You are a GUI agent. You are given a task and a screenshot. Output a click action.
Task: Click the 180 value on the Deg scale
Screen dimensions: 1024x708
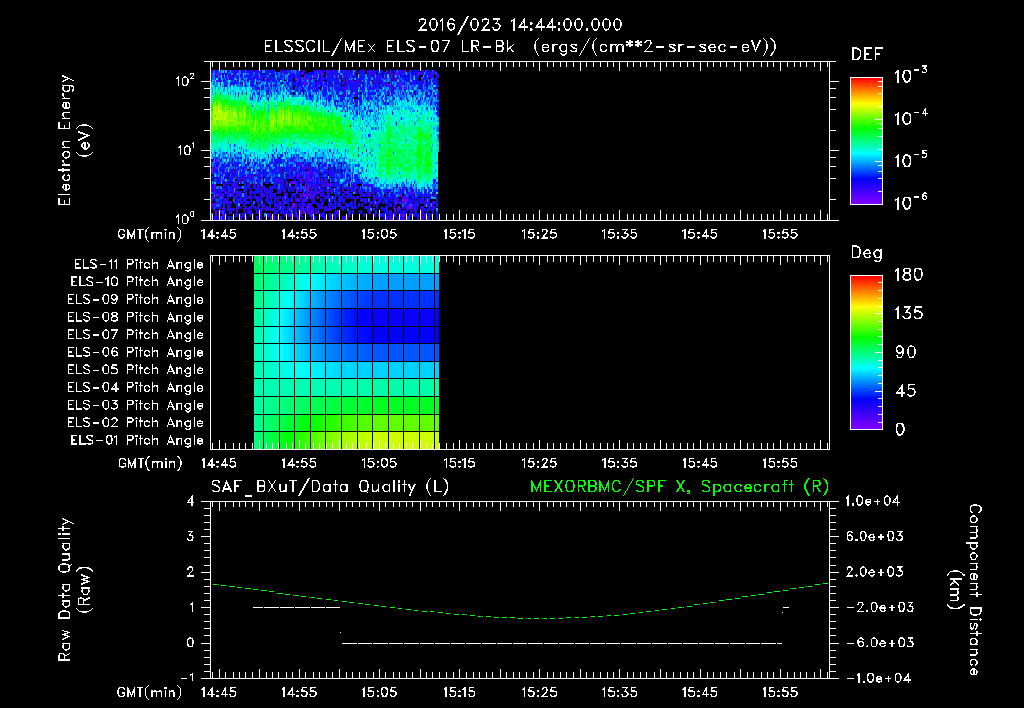click(908, 275)
